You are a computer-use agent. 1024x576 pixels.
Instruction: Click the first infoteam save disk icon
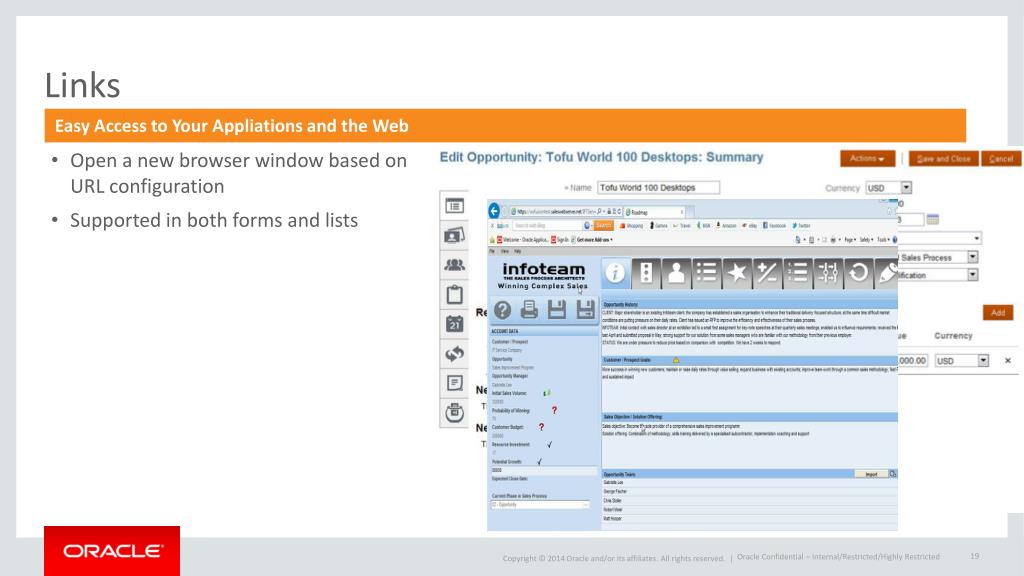click(556, 310)
